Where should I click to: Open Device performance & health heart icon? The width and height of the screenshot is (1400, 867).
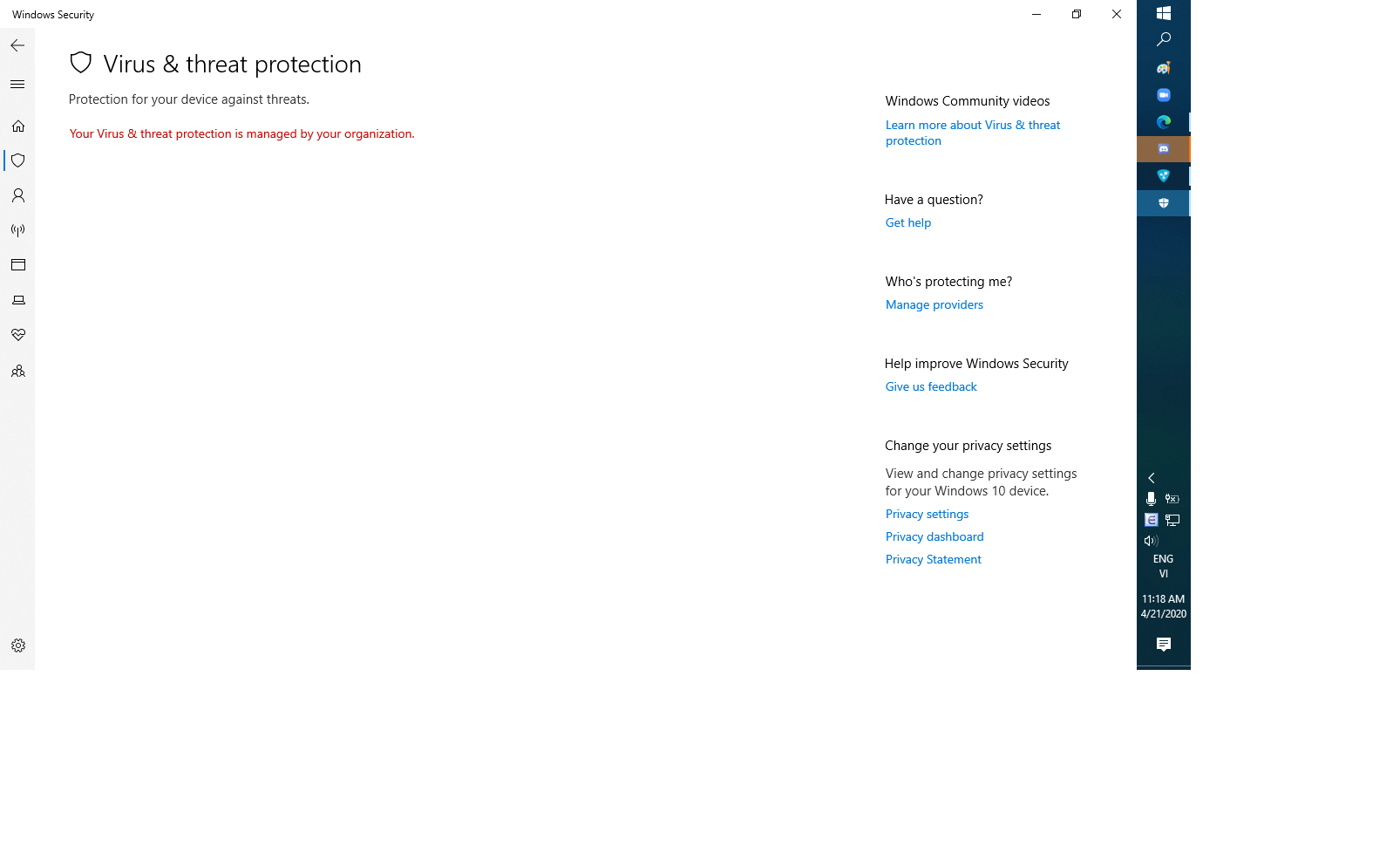[17, 335]
